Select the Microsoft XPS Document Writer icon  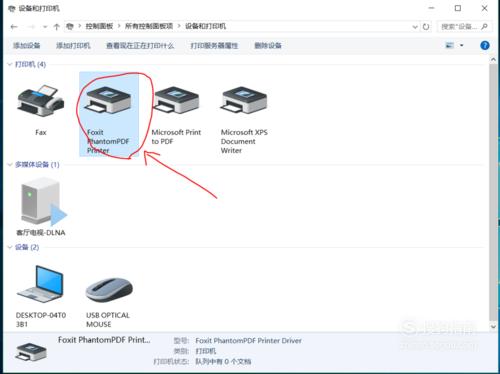click(244, 100)
